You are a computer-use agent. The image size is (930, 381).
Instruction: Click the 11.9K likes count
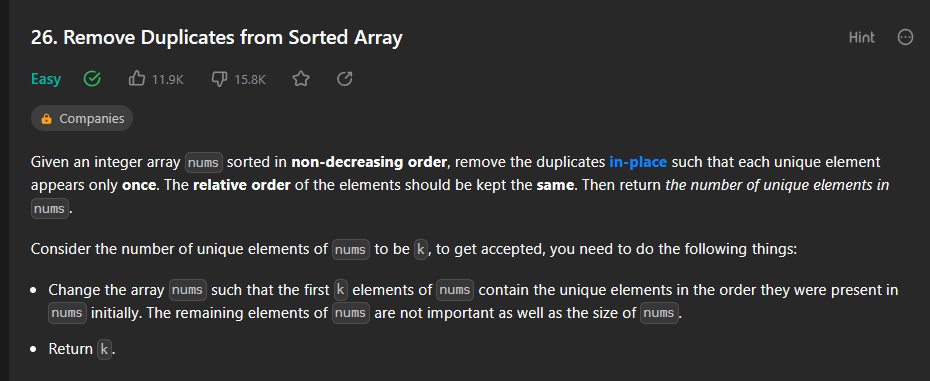point(167,79)
